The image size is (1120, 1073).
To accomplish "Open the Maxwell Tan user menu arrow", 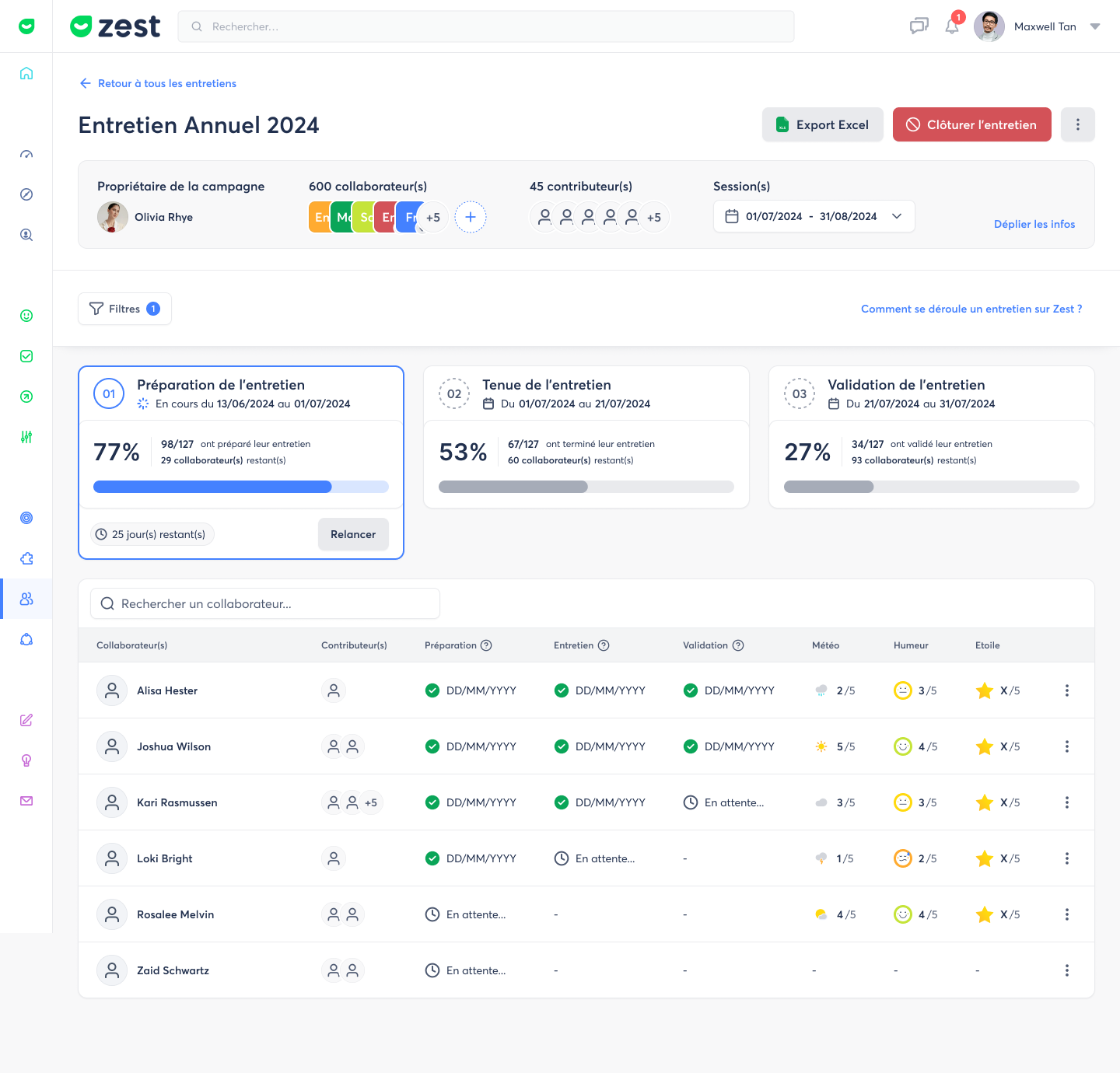I will pyautogui.click(x=1095, y=26).
